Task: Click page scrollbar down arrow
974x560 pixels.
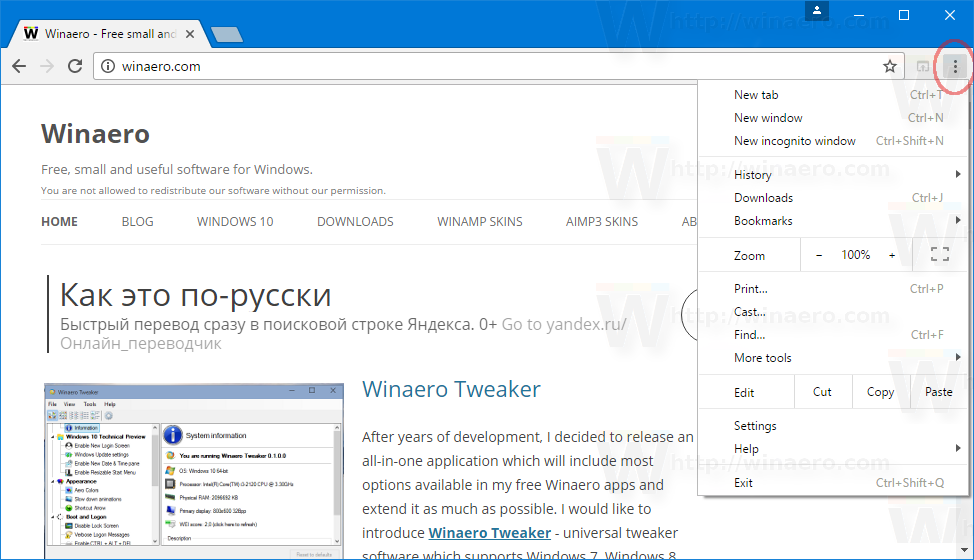Action: (x=964, y=549)
